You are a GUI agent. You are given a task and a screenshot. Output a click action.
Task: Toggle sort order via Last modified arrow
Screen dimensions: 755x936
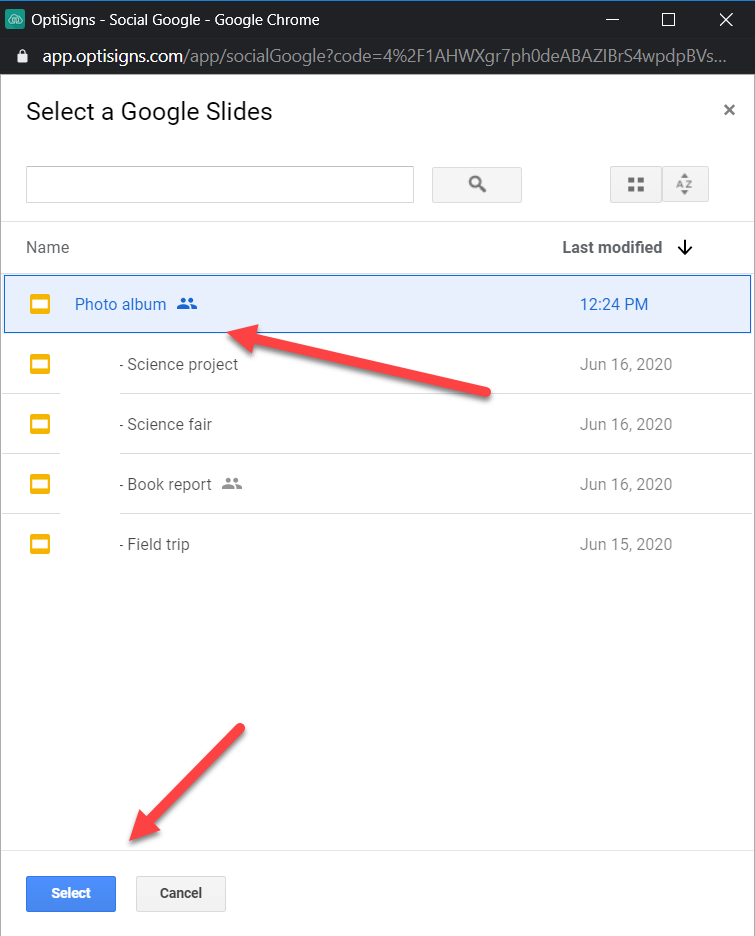pos(685,247)
